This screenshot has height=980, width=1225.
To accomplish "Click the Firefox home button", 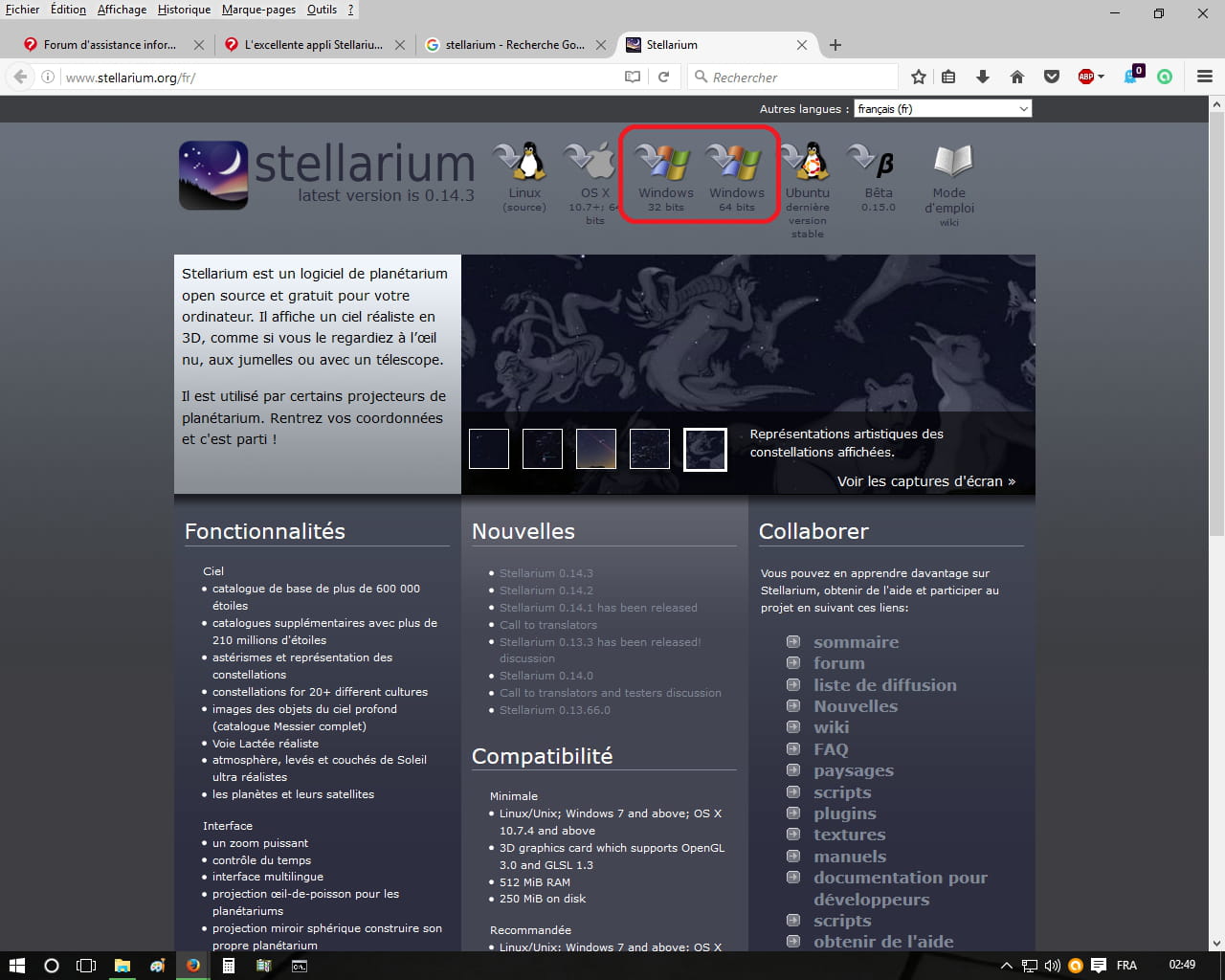I will [1017, 77].
